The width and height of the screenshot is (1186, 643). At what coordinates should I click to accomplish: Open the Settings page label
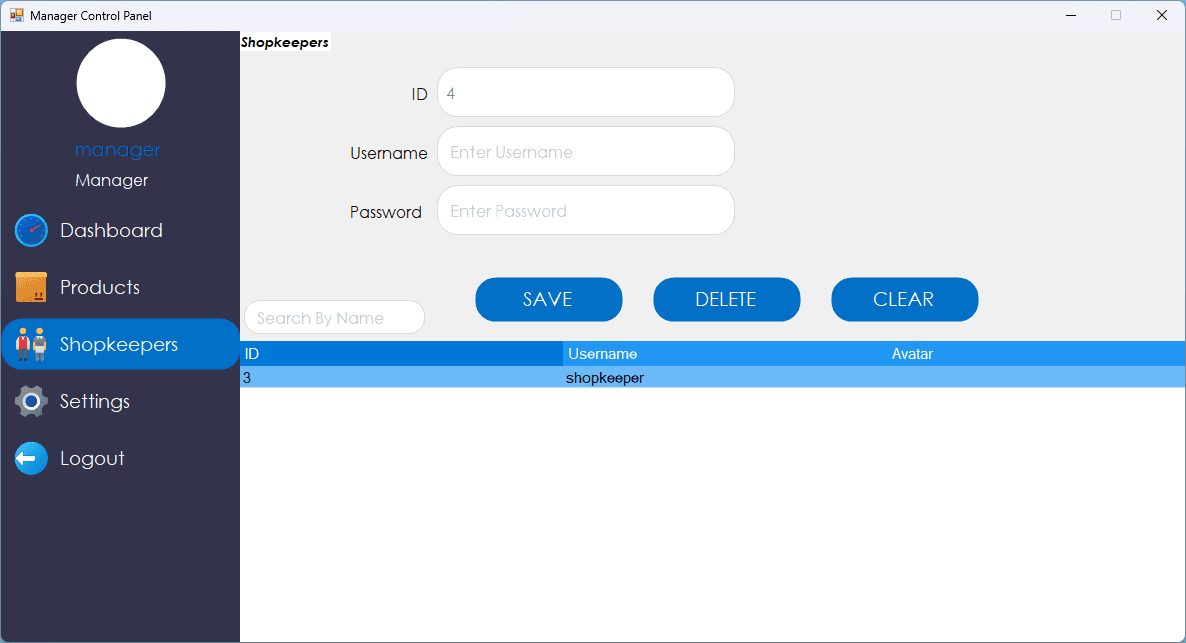point(95,401)
